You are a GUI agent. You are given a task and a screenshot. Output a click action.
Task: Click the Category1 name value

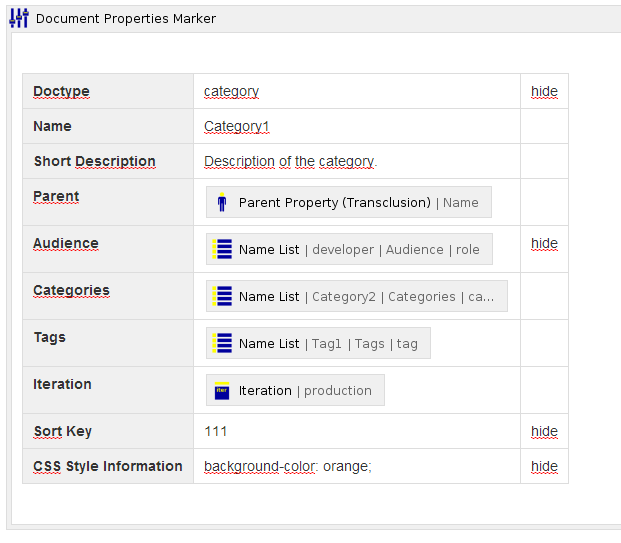pos(237,126)
